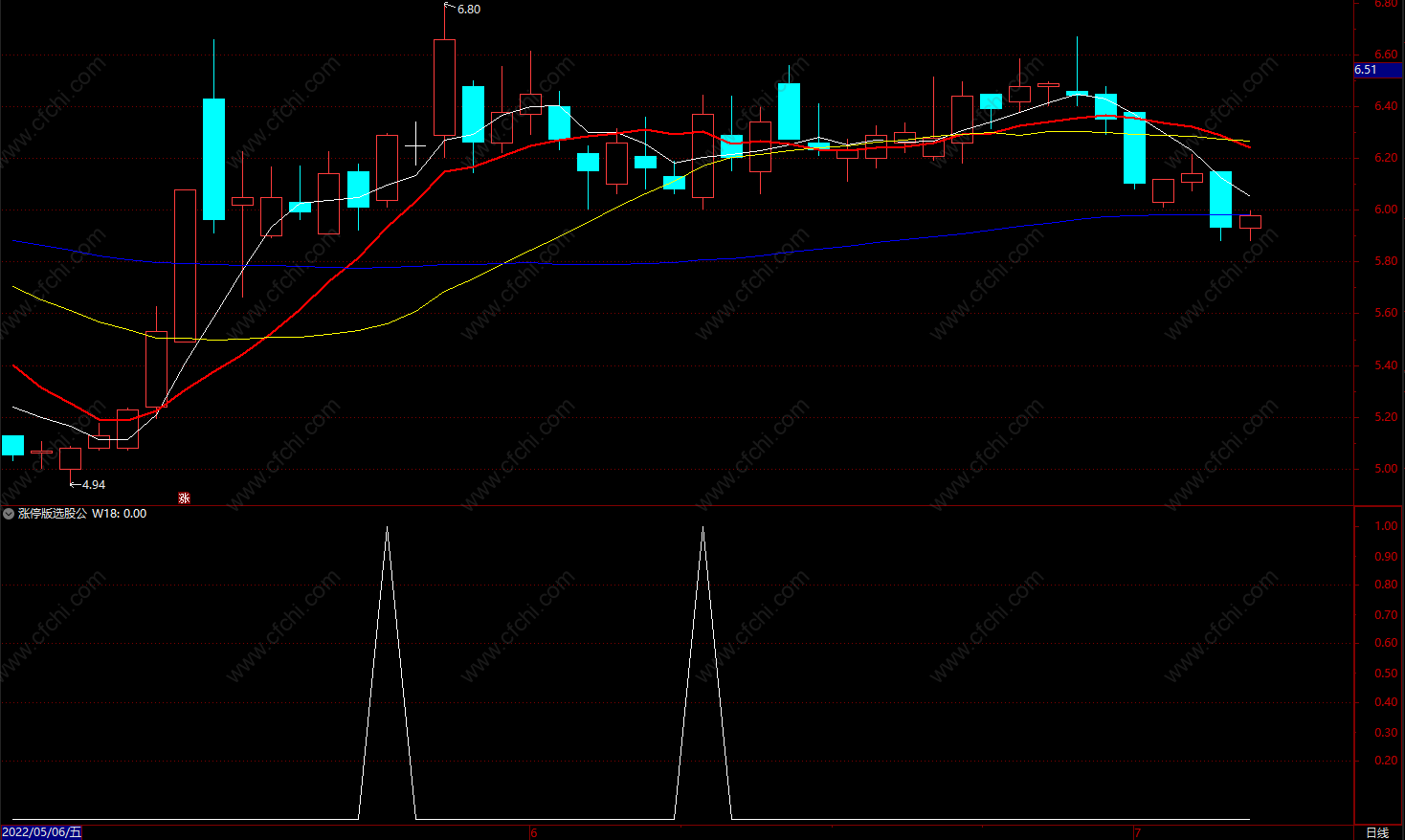This screenshot has height=840, width=1405.
Task: Select the candlestick with the 6.80 high
Action: [x=444, y=87]
